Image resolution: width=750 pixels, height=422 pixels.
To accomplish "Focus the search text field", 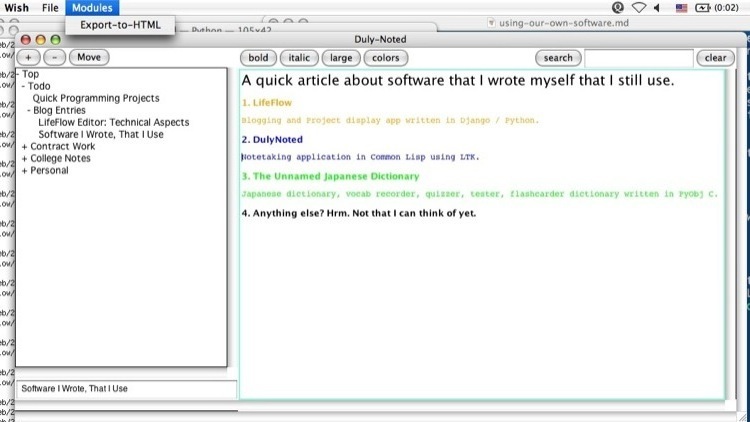I will point(639,58).
